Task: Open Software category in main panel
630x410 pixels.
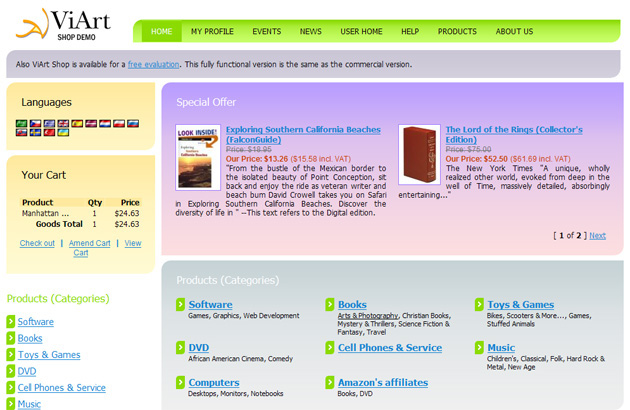Action: pyautogui.click(x=211, y=304)
